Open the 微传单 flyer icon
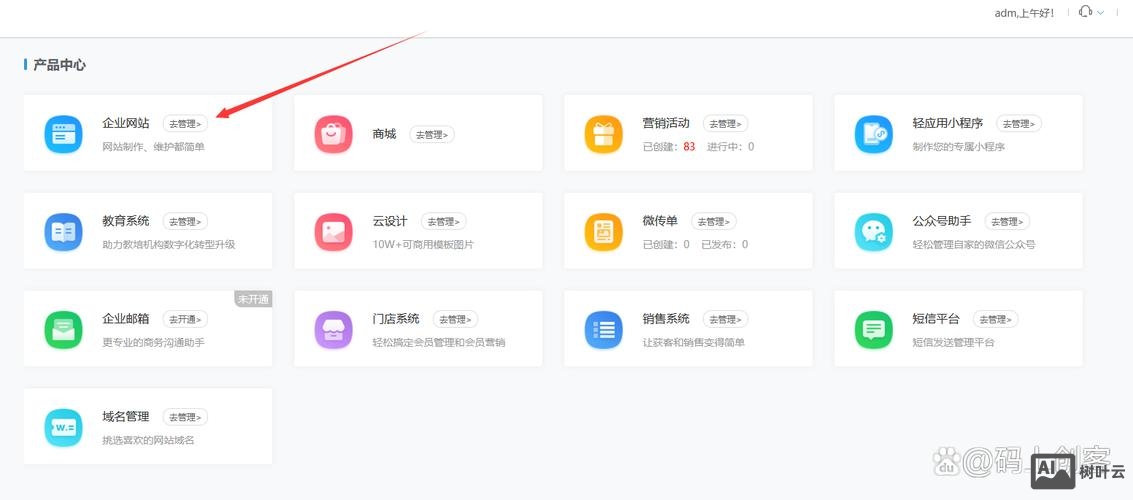 pyautogui.click(x=603, y=232)
